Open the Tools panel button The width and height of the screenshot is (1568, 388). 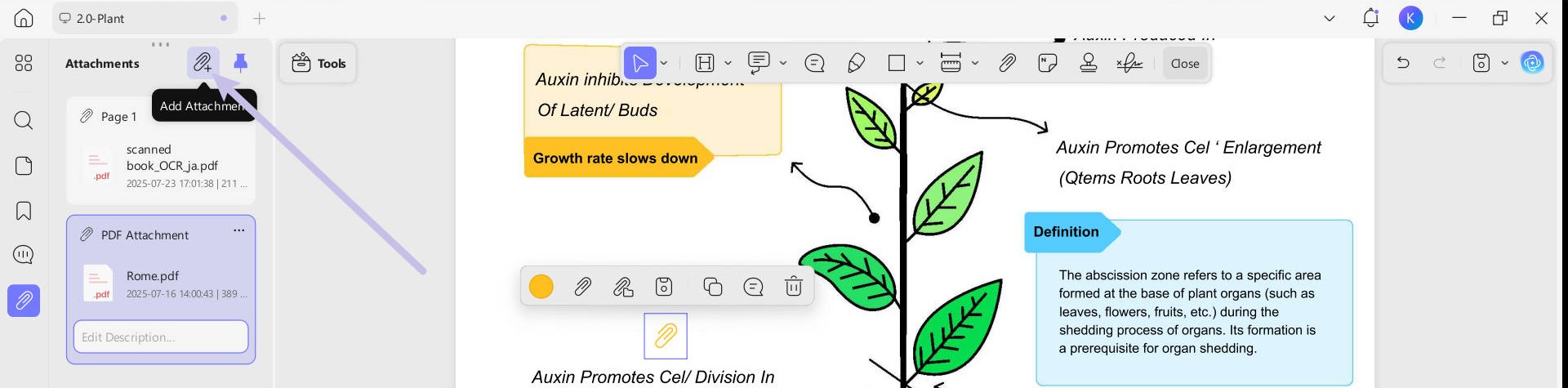[x=318, y=63]
